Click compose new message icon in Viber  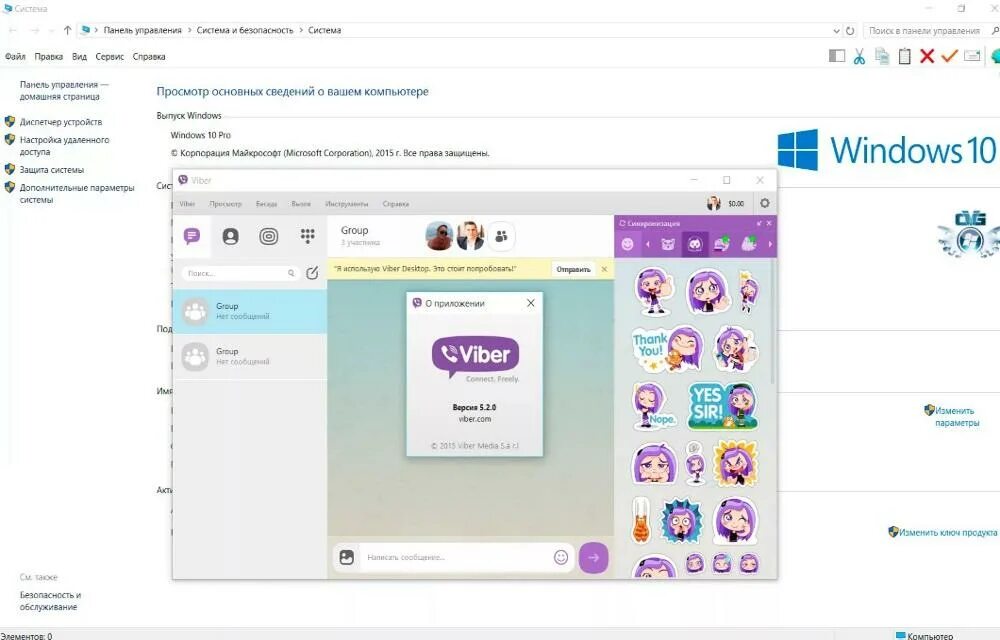[312, 273]
